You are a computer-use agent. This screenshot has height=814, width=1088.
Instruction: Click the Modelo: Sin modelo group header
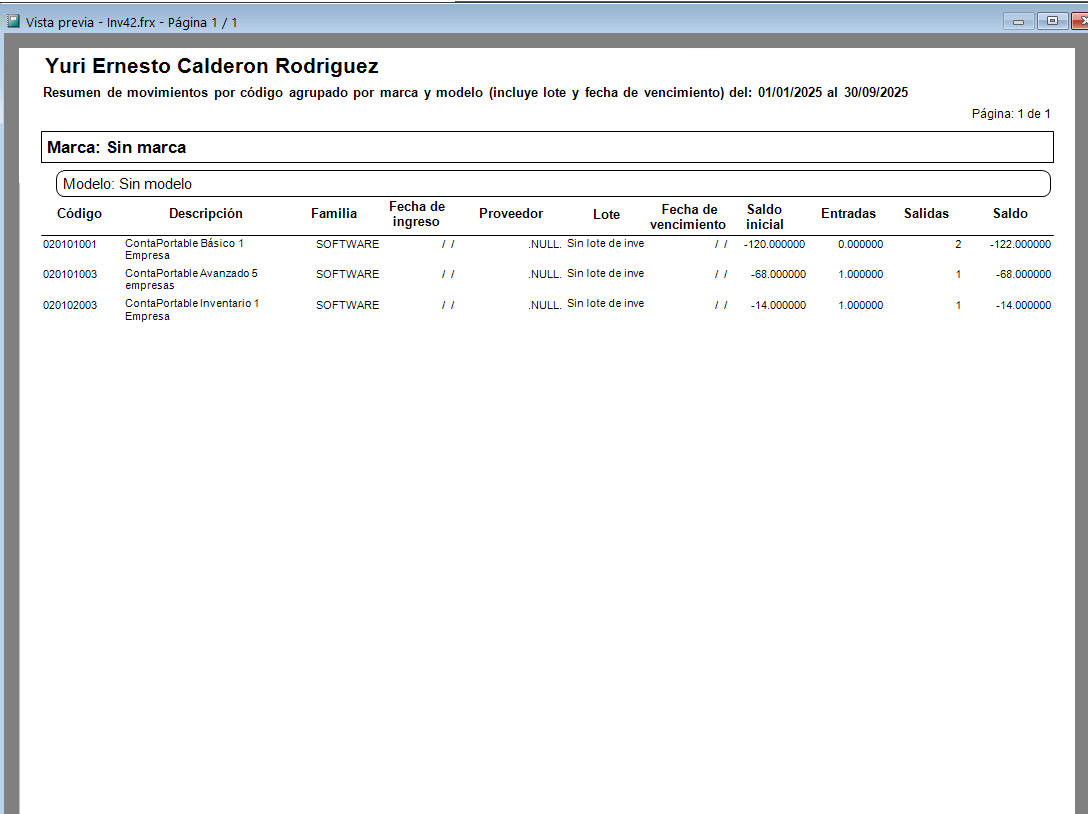click(553, 184)
